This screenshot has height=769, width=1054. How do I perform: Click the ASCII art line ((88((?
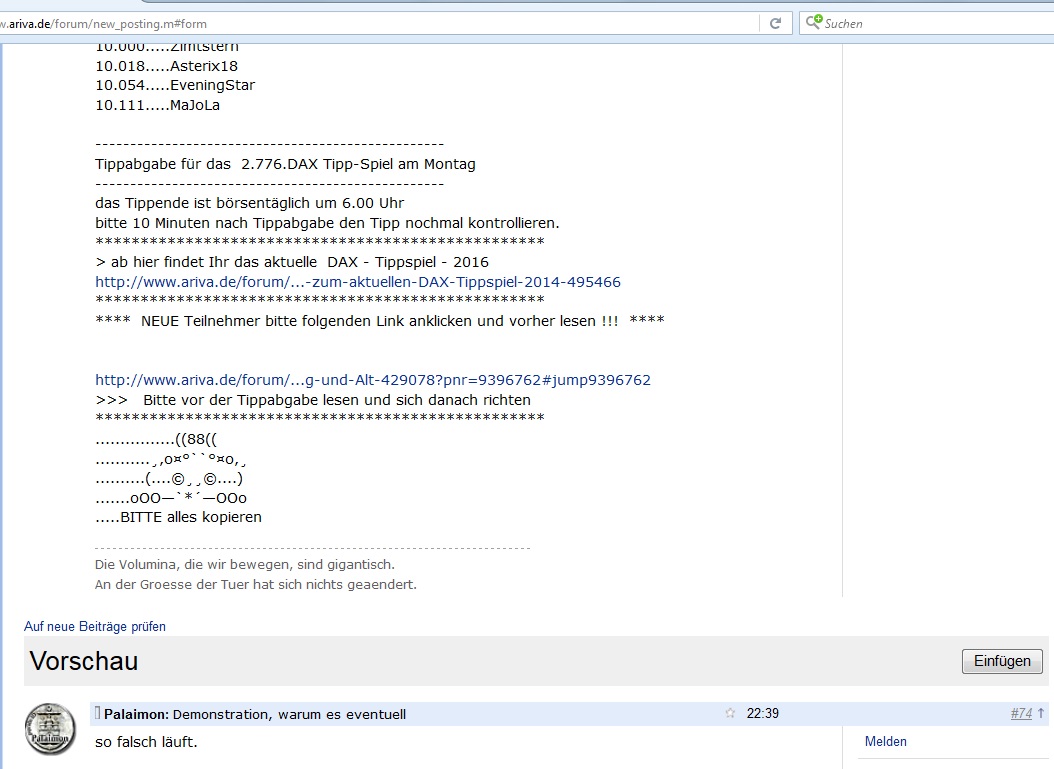pos(156,440)
